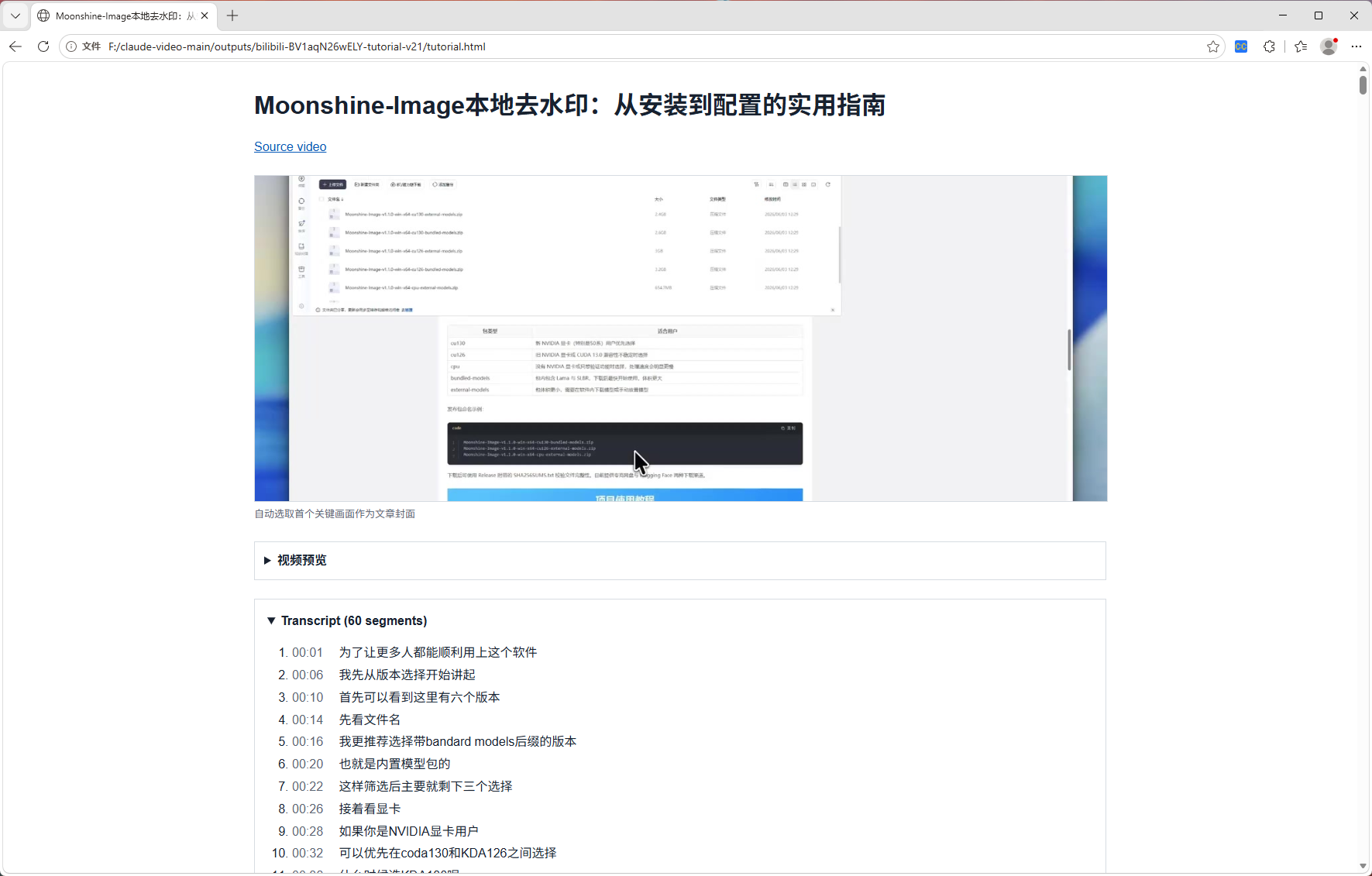View site information icon in address bar
The image size is (1372, 876).
(x=71, y=46)
